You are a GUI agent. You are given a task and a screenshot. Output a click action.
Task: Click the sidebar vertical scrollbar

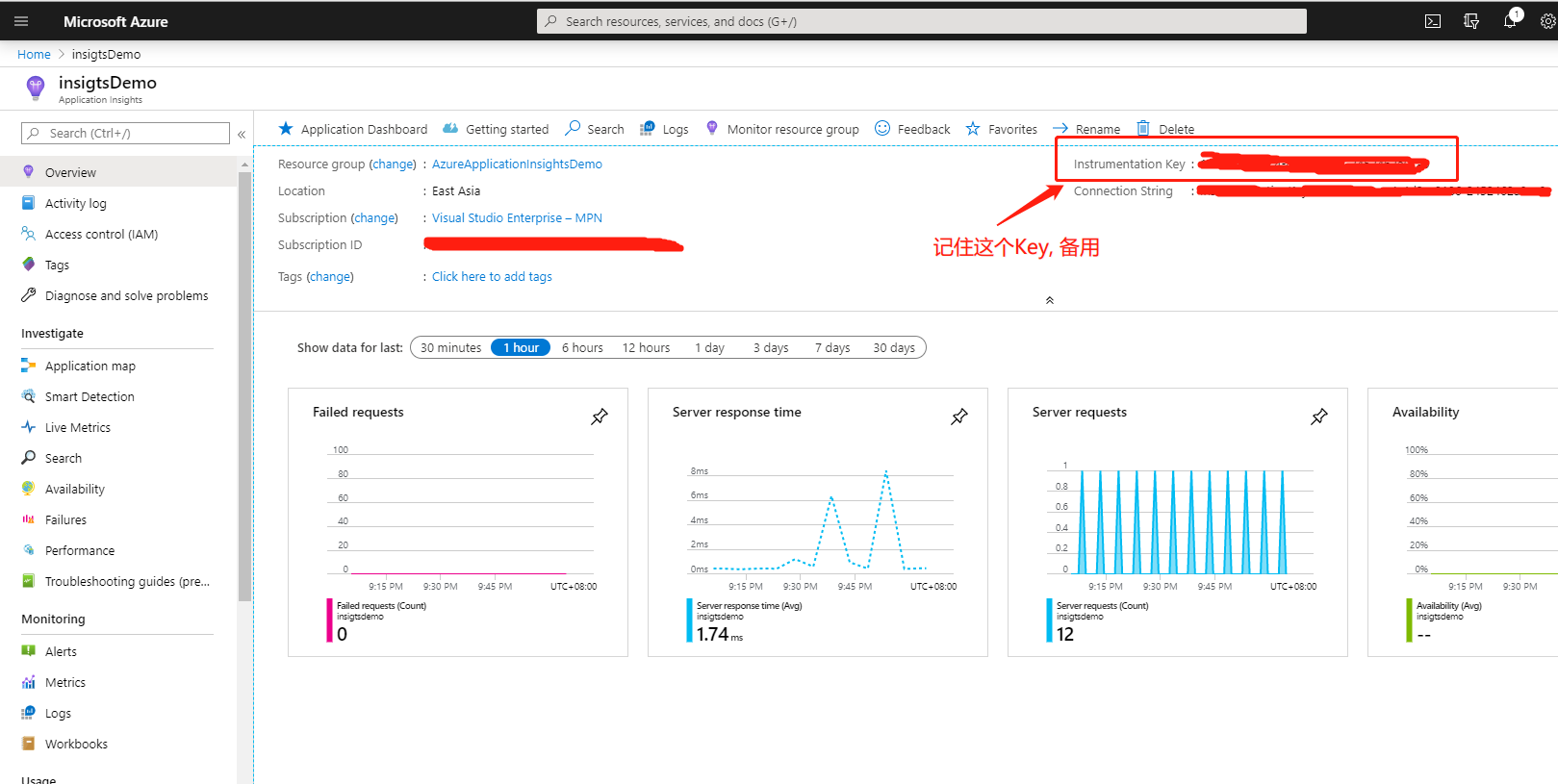pos(244,385)
